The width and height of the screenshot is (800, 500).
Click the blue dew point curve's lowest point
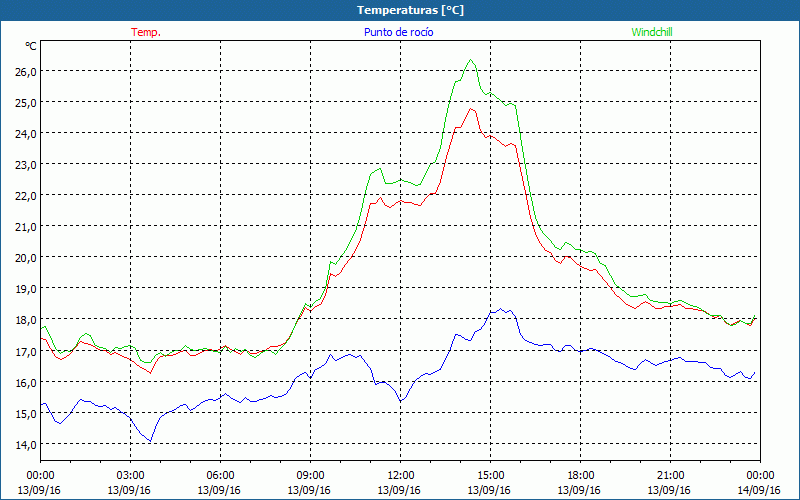150,441
